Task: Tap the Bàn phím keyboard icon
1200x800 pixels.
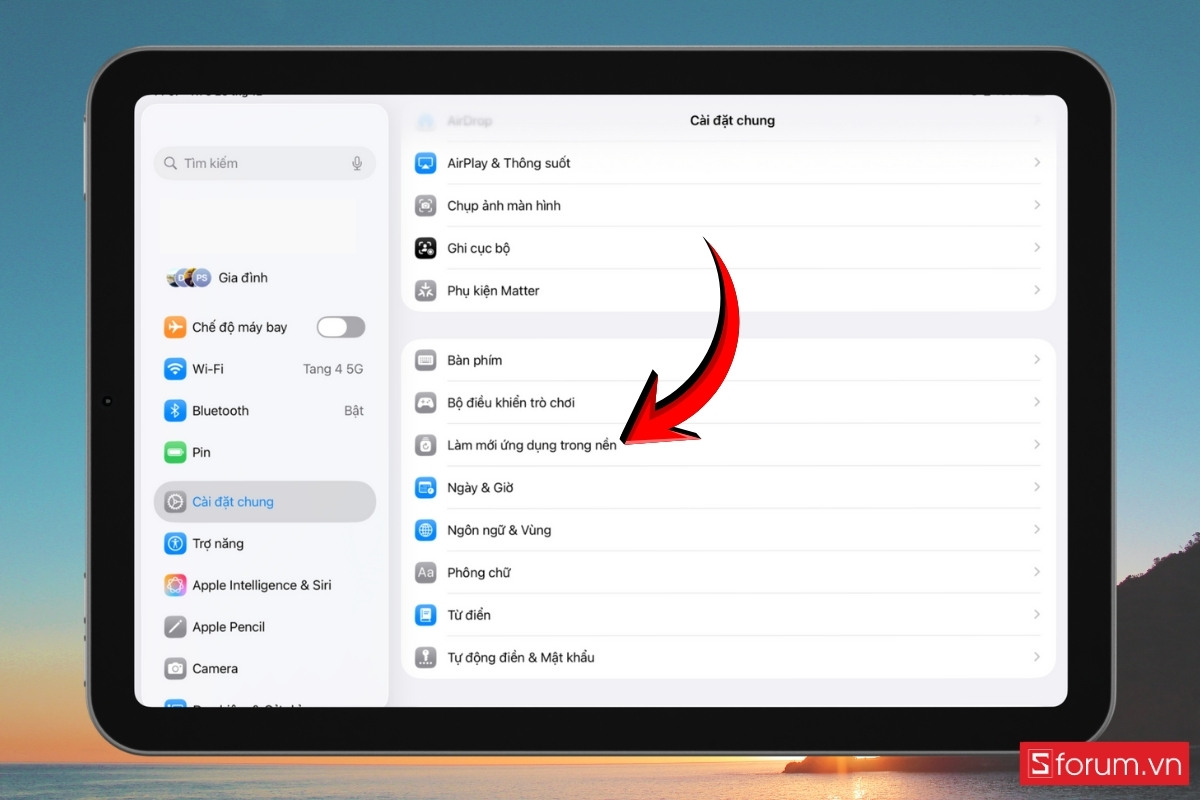Action: [426, 360]
